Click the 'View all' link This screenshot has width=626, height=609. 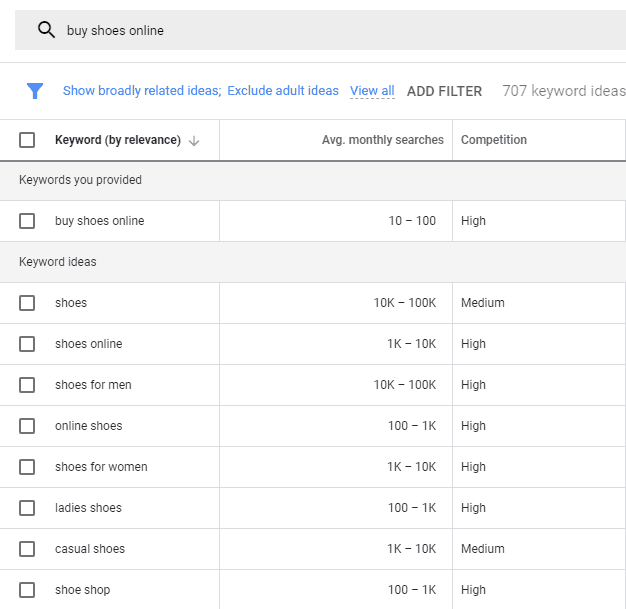[x=372, y=91]
